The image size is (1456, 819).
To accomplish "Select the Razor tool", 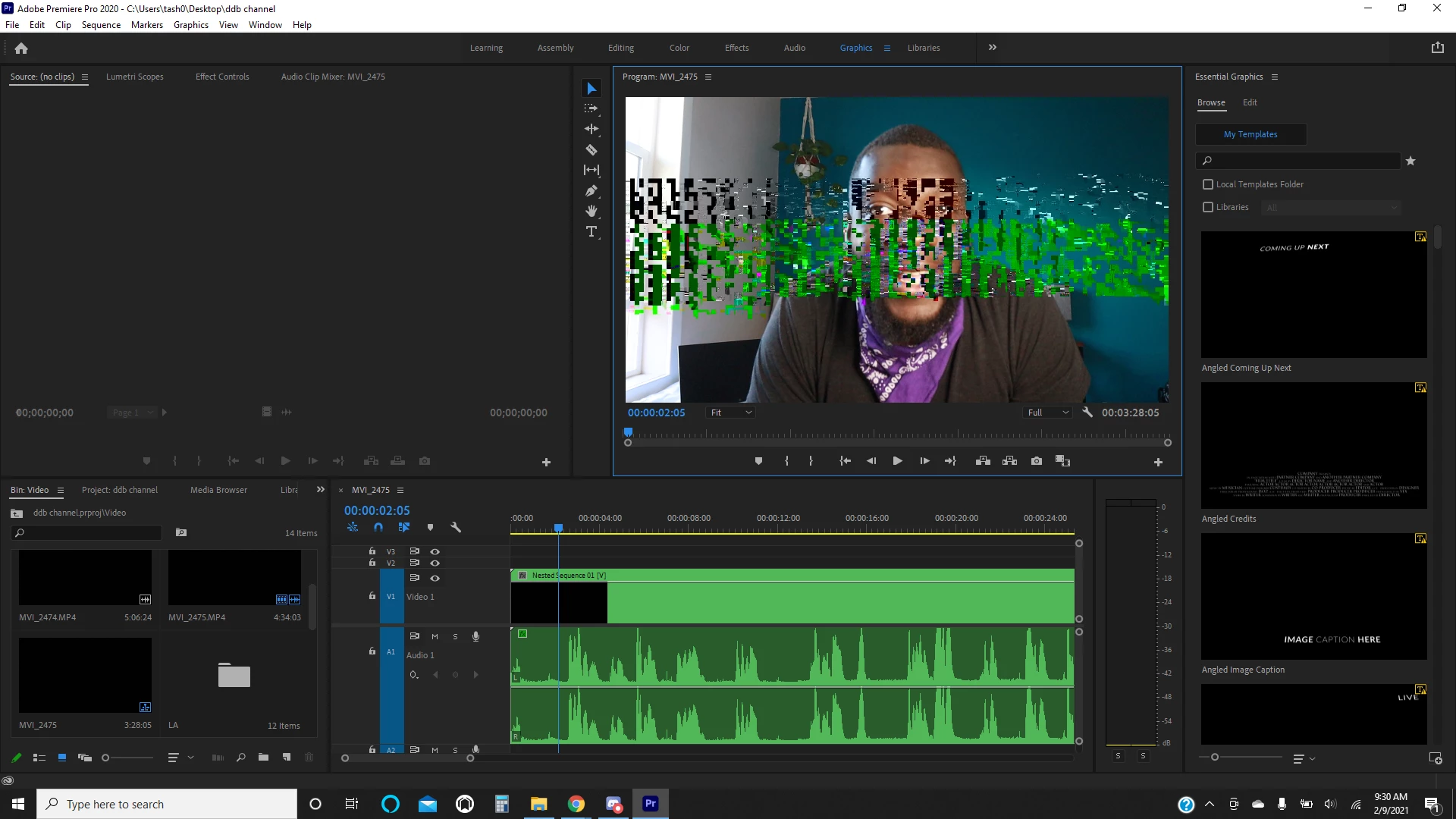I will [591, 150].
